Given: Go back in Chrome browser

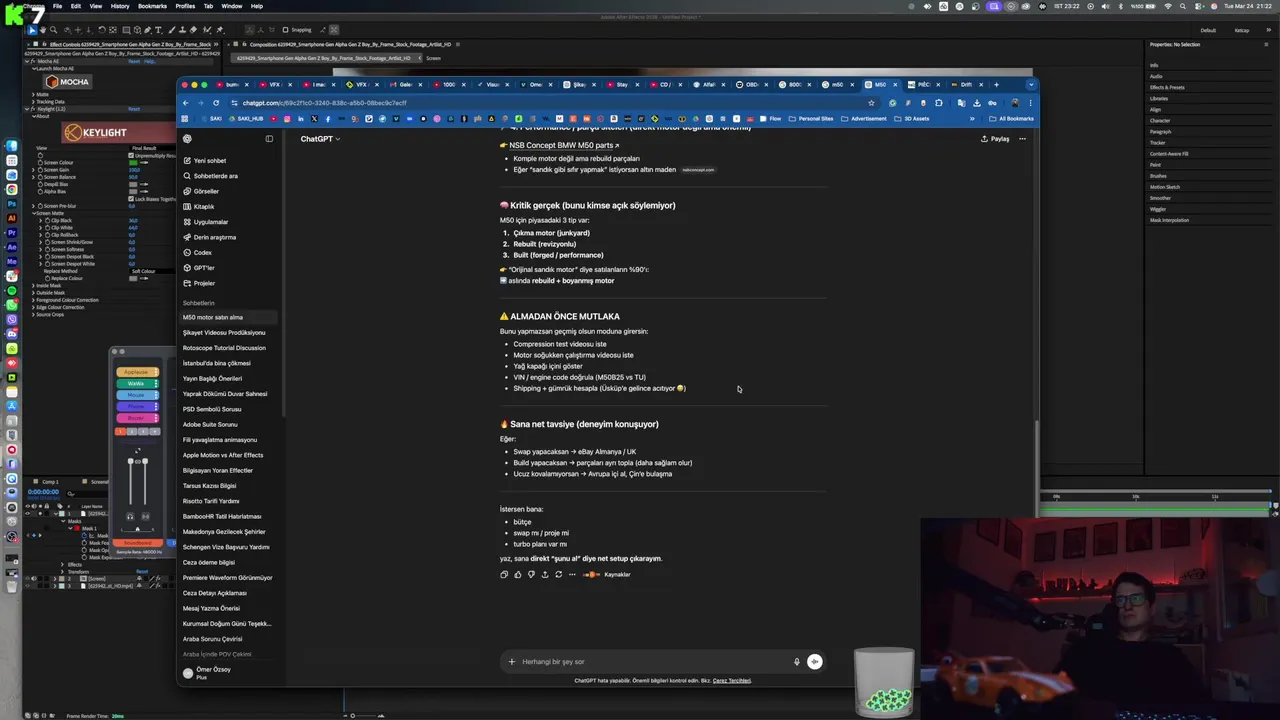Looking at the screenshot, I should 186,102.
